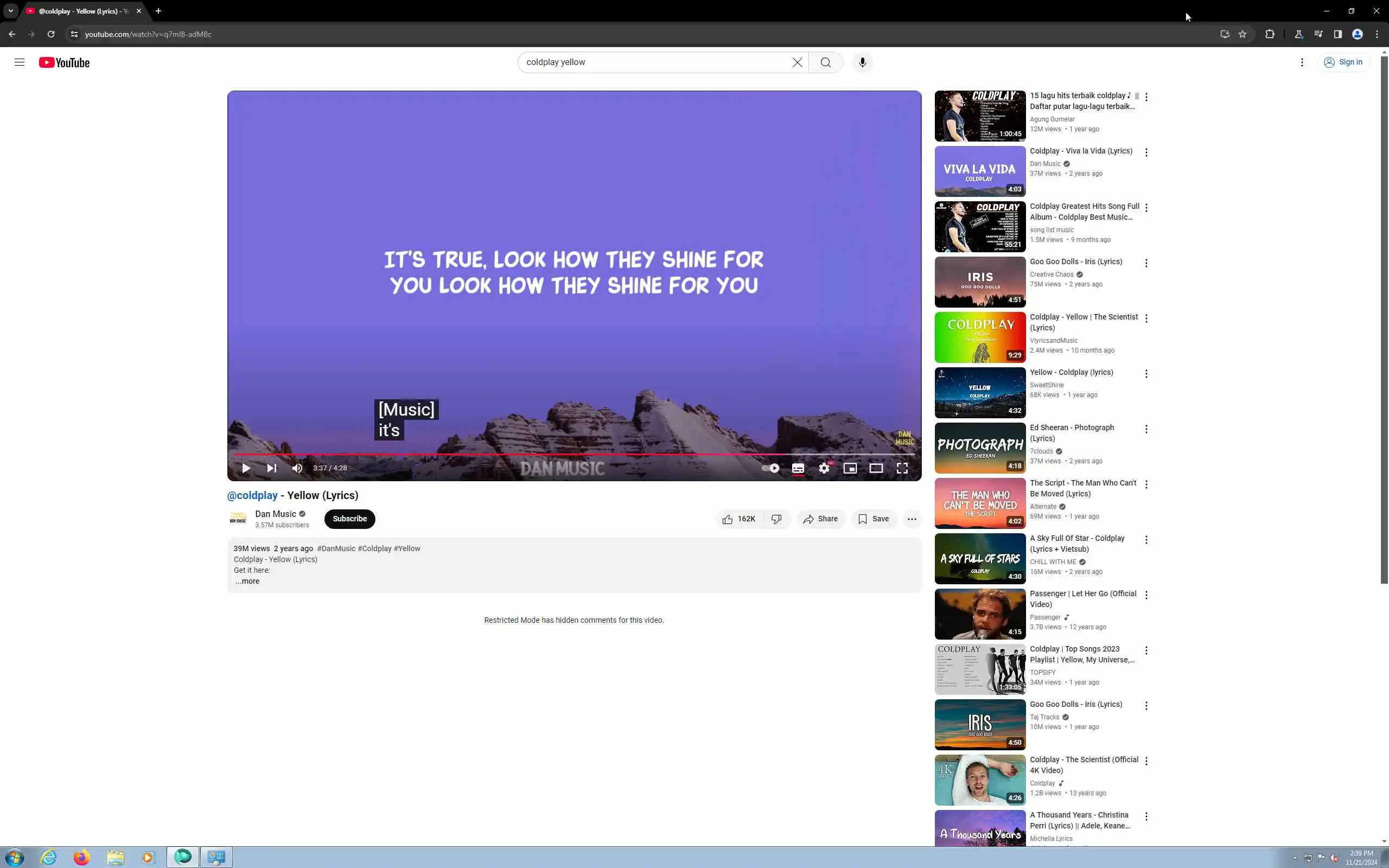
Task: Mute the video volume
Action: (x=297, y=468)
